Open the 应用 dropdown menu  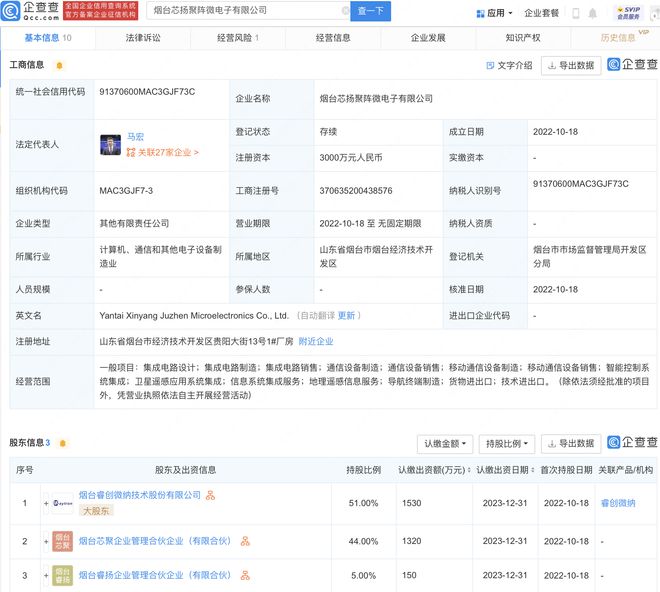495,13
